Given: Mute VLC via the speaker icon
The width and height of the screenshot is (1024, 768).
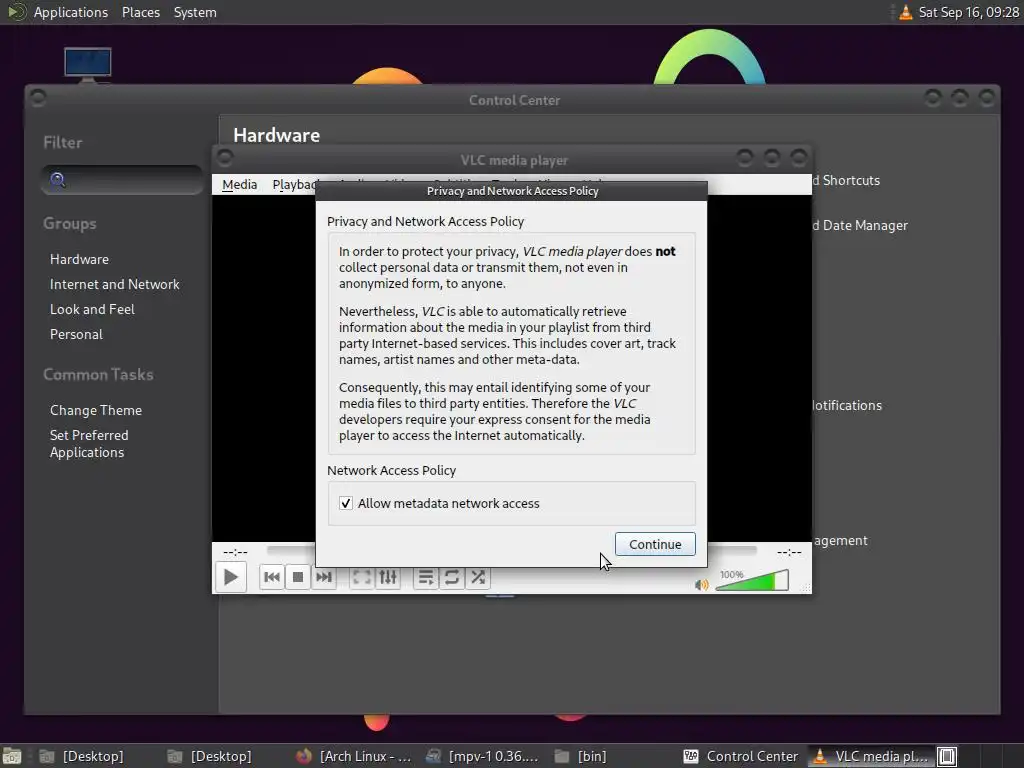Looking at the screenshot, I should tap(702, 584).
